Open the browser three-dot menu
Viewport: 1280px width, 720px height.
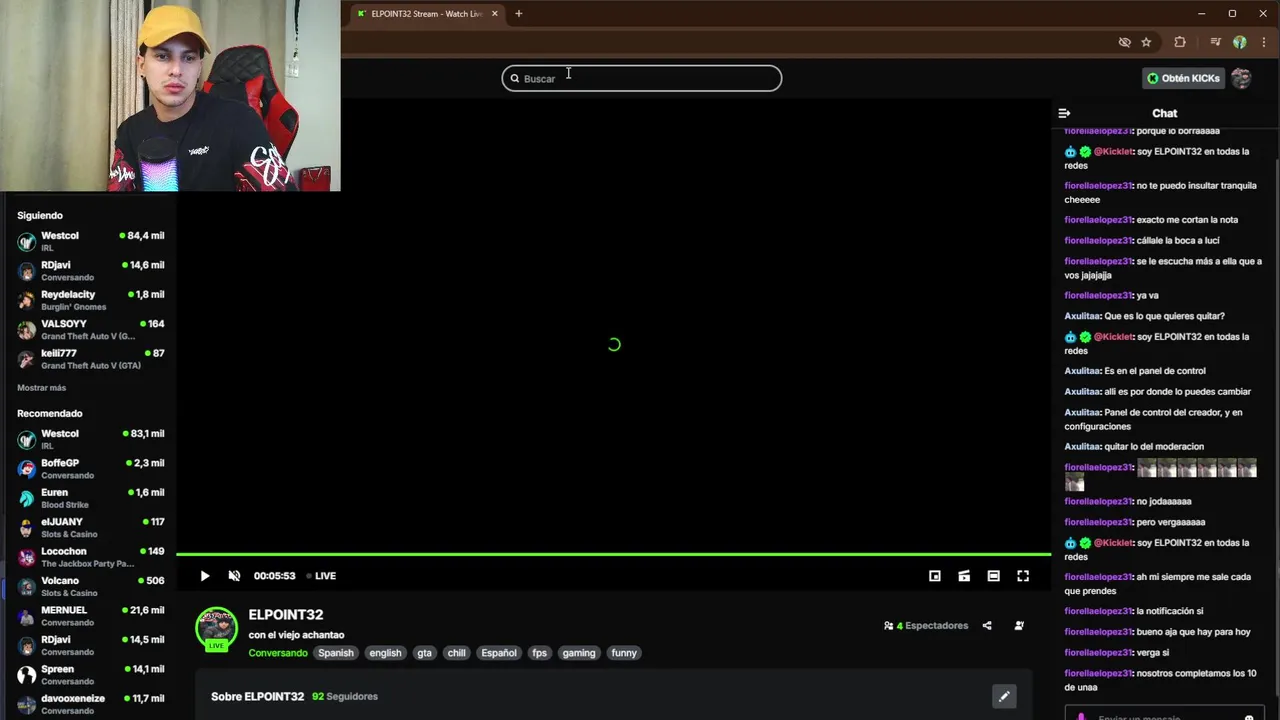pos(1264,42)
